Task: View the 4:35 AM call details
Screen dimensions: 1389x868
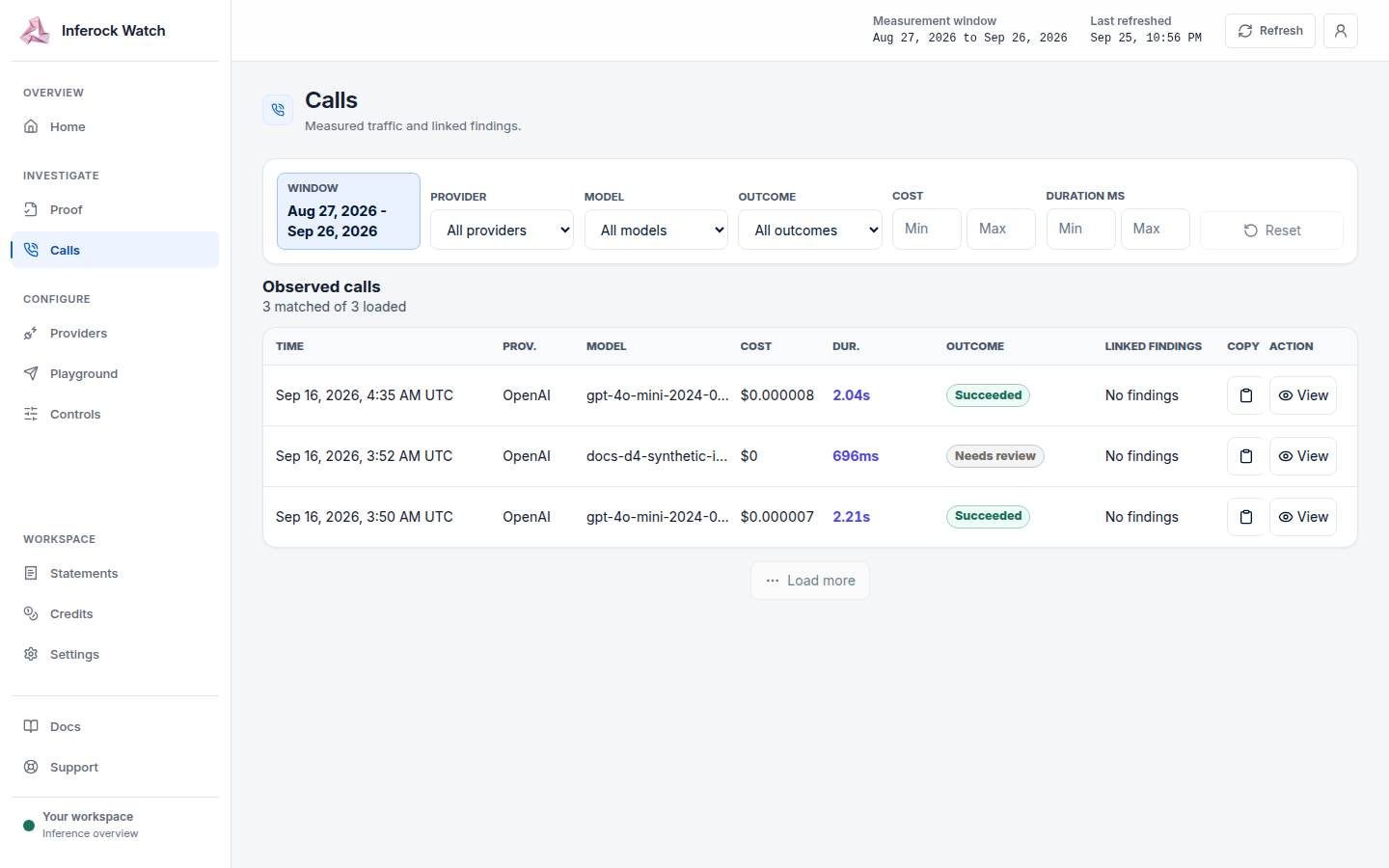Action: pos(1303,395)
